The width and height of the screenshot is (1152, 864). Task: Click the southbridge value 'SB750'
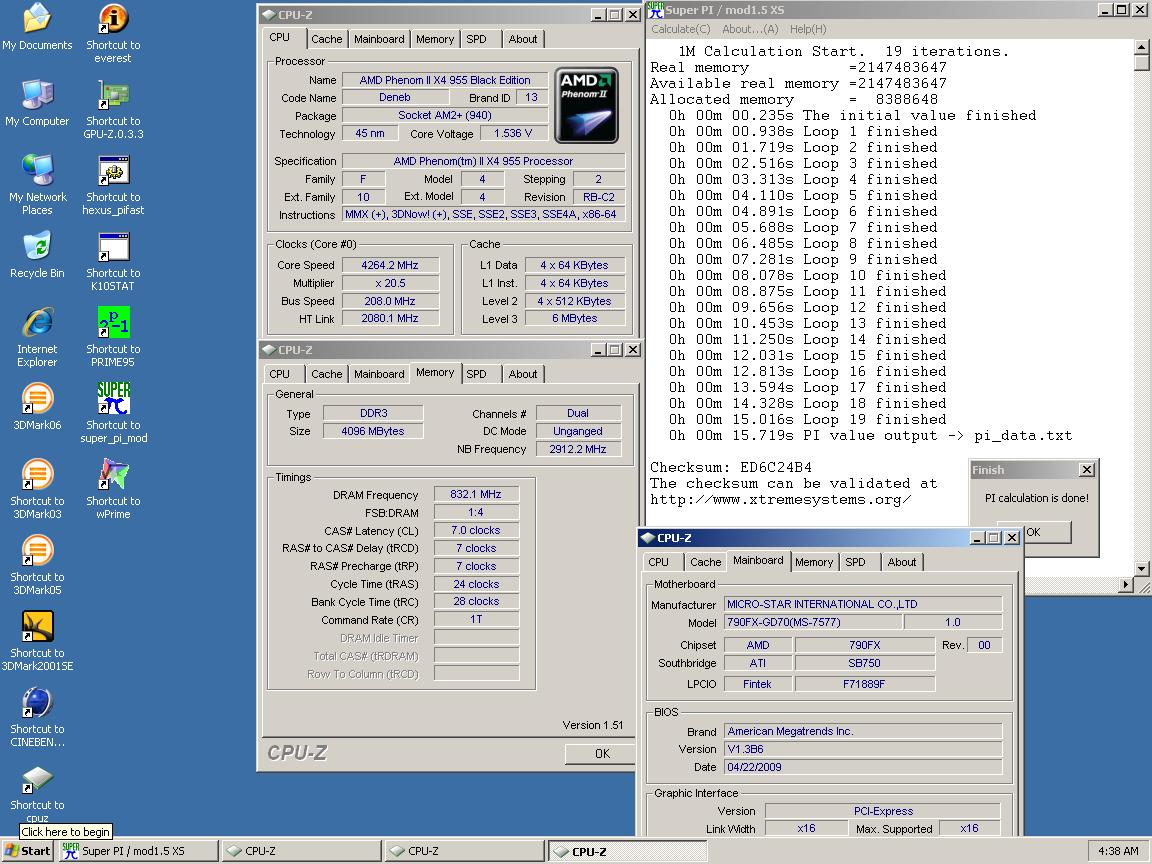864,663
